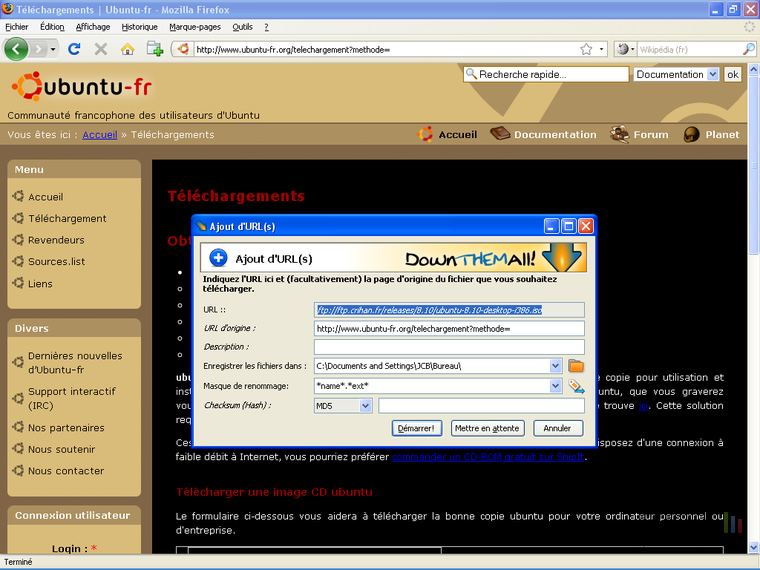
Task: Click the blue plus icon in Ajout d'URL(s) header
Action: point(218,258)
